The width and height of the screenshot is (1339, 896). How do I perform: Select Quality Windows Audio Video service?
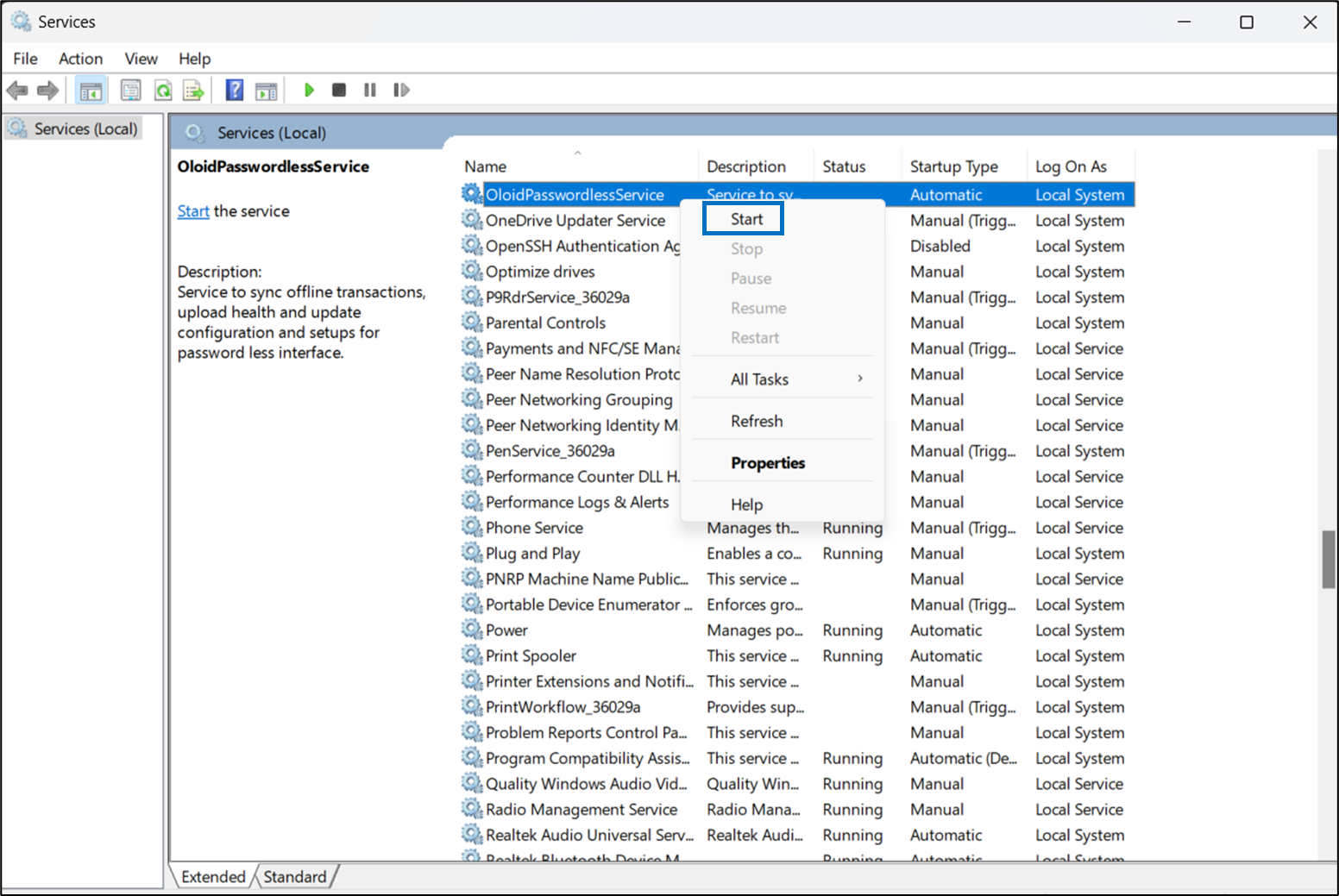[x=587, y=784]
